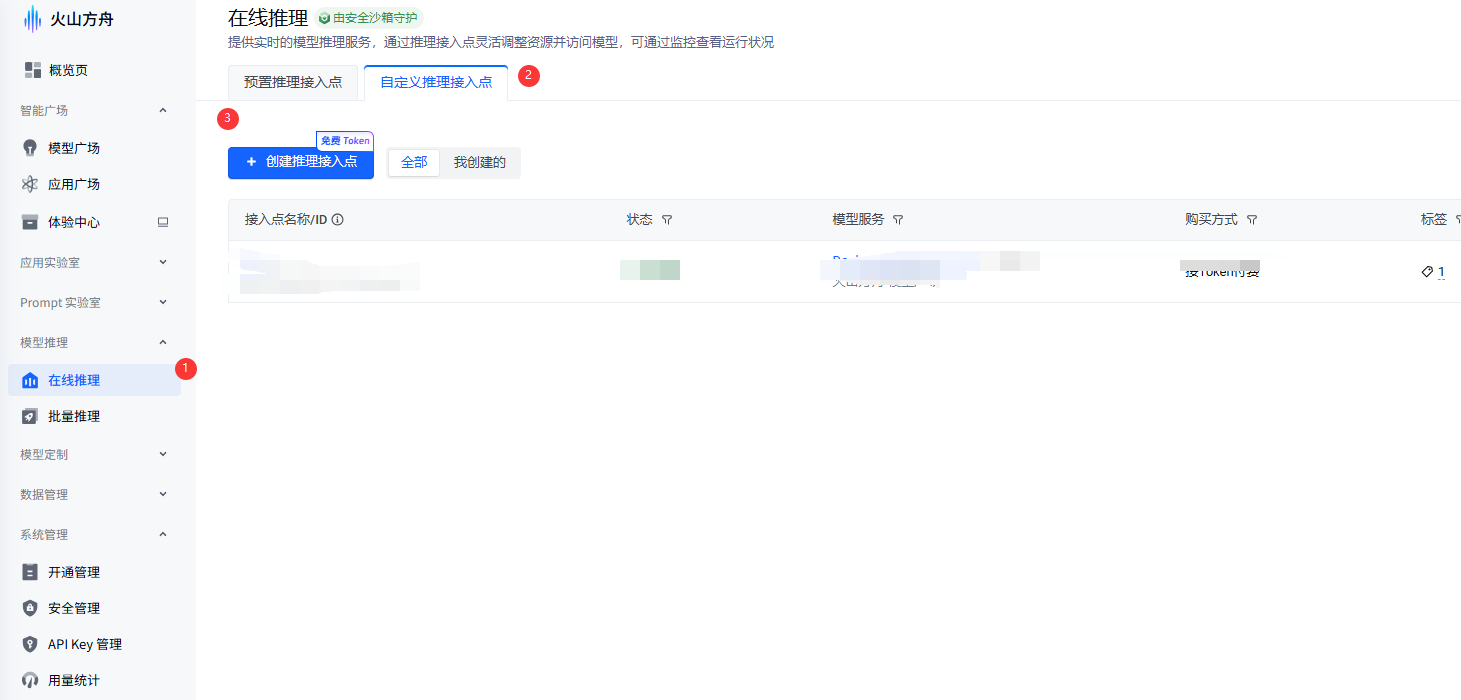Open API Key 管理 page
The height and width of the screenshot is (700, 1461).
[84, 644]
